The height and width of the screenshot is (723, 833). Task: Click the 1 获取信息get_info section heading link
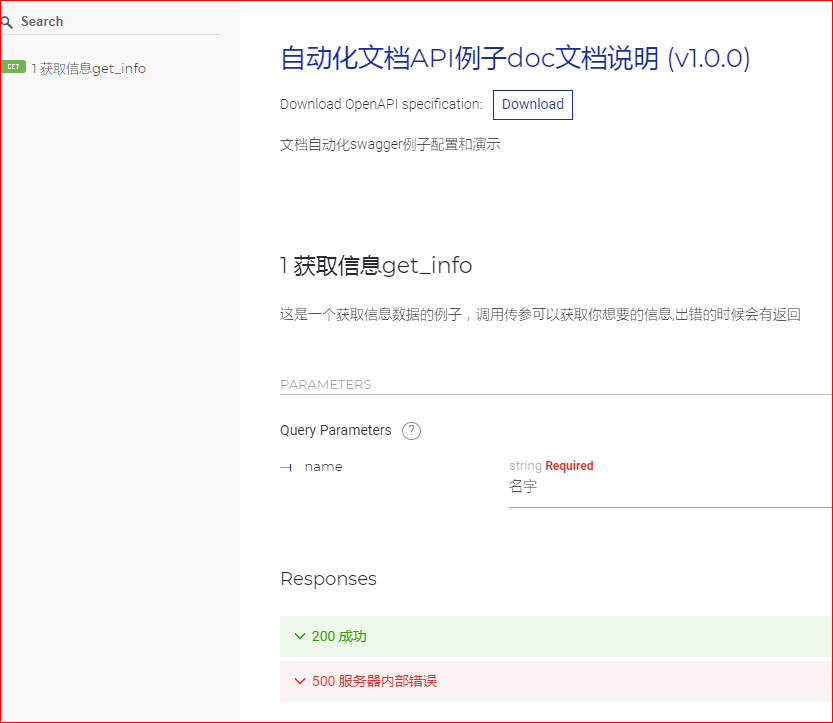[x=375, y=265]
